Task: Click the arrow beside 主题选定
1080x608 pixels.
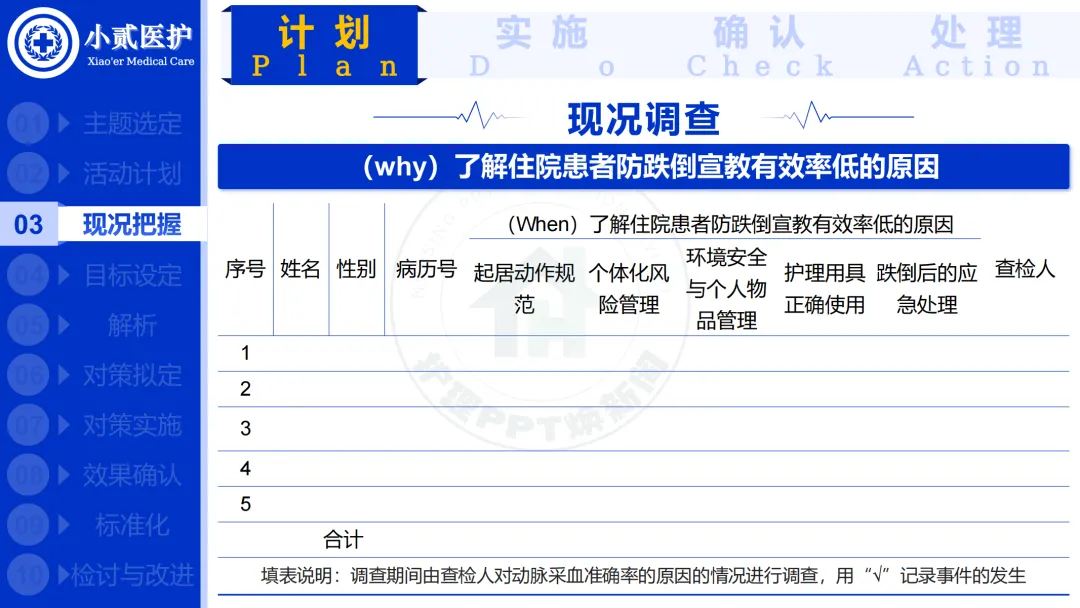Action: click(64, 124)
